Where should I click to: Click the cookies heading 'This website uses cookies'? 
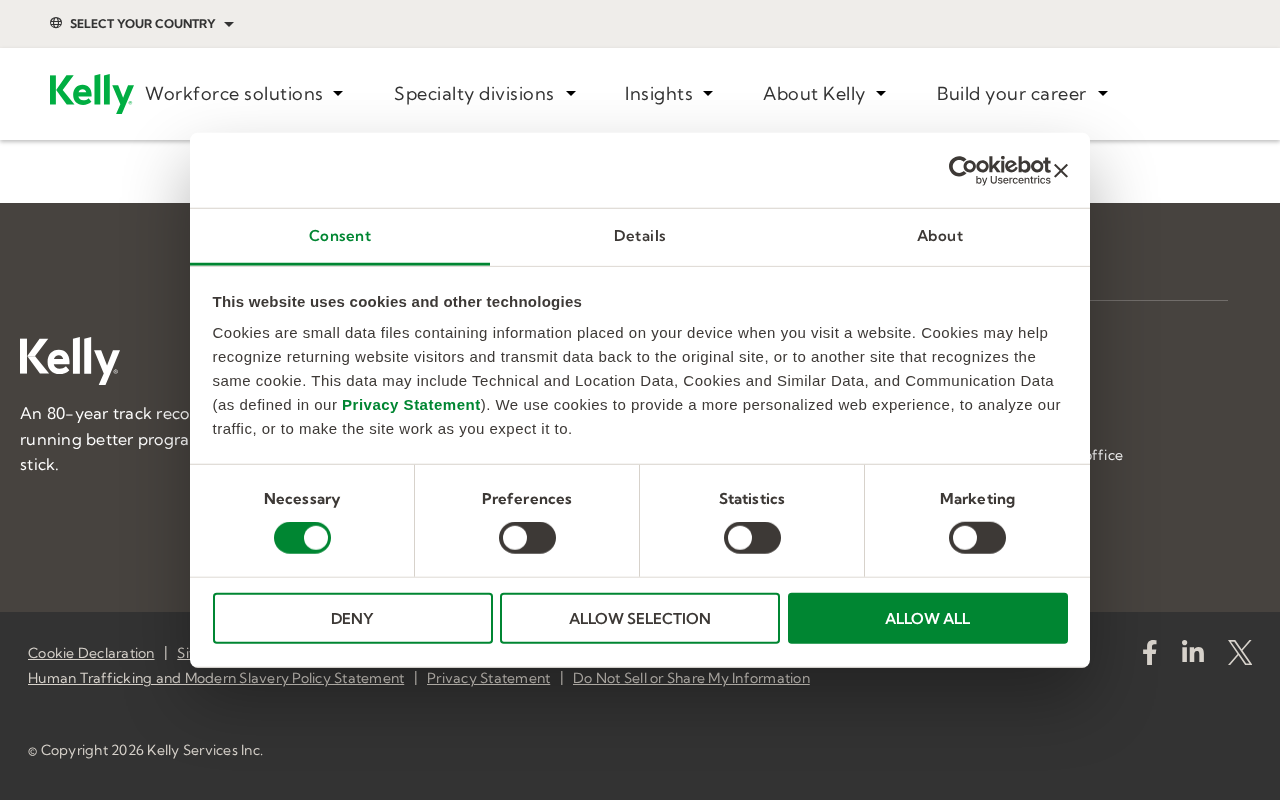[x=397, y=302]
